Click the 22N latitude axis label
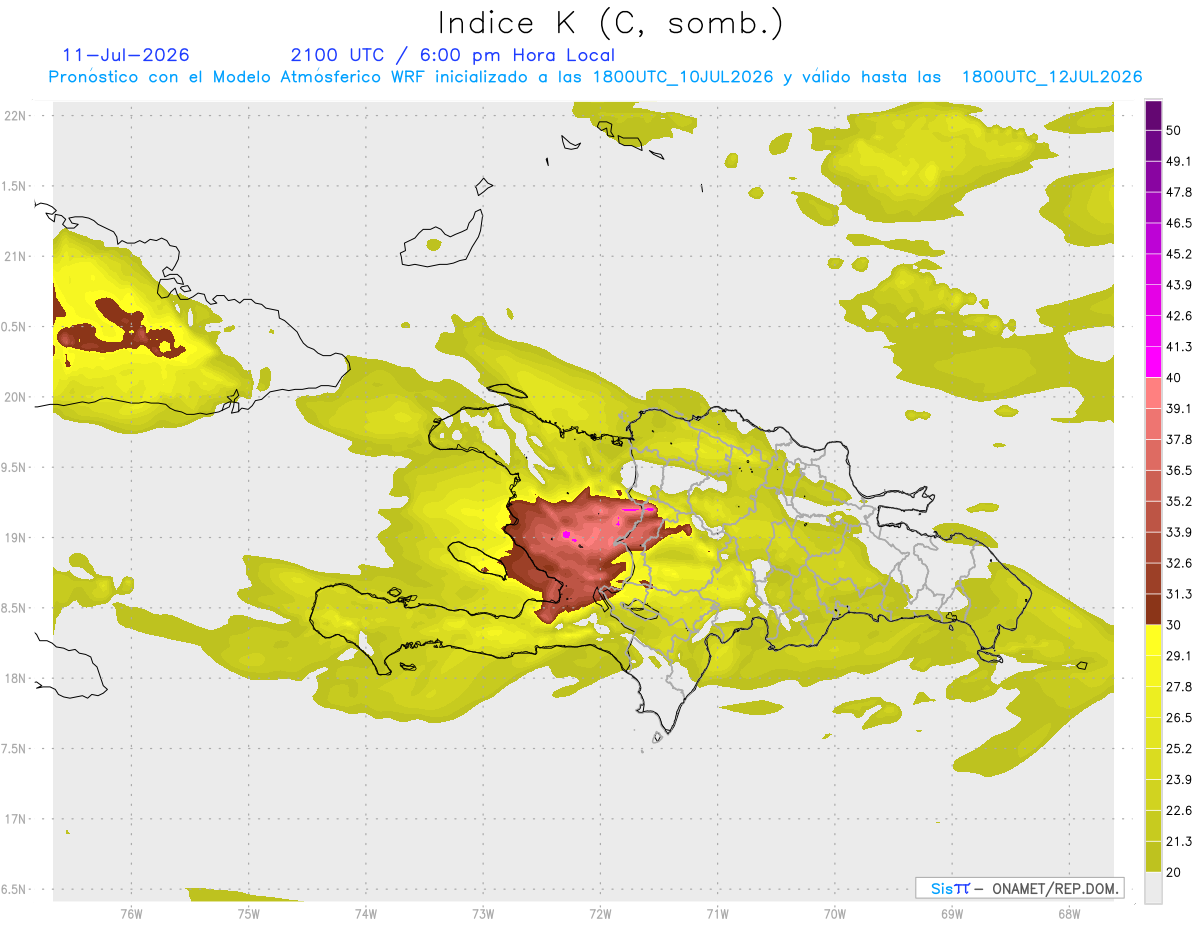 [17, 115]
